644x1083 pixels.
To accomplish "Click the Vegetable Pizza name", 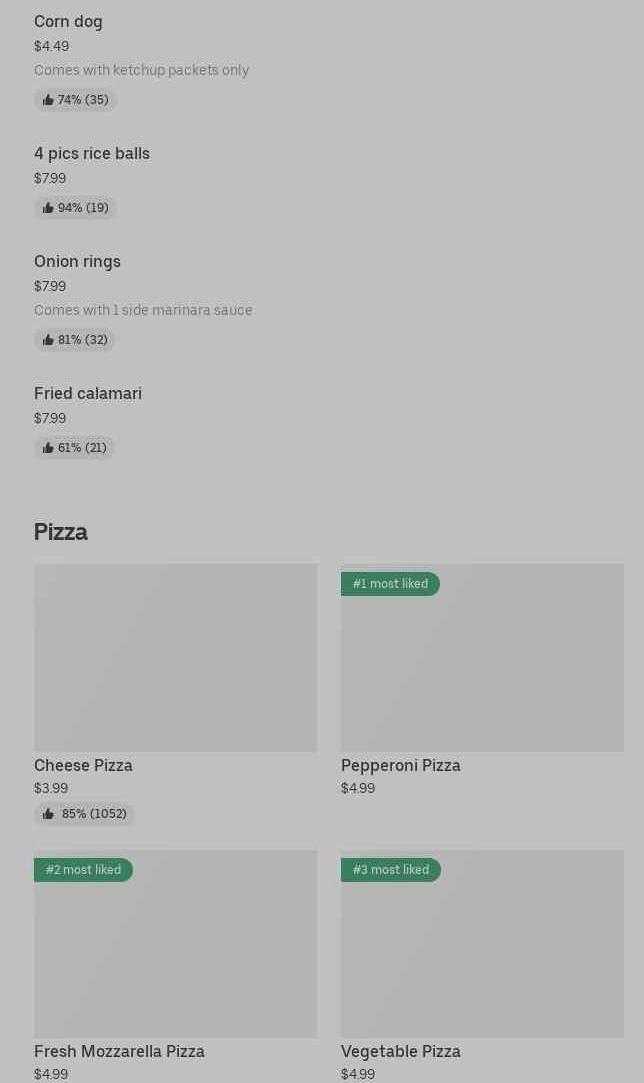I will point(401,1051).
